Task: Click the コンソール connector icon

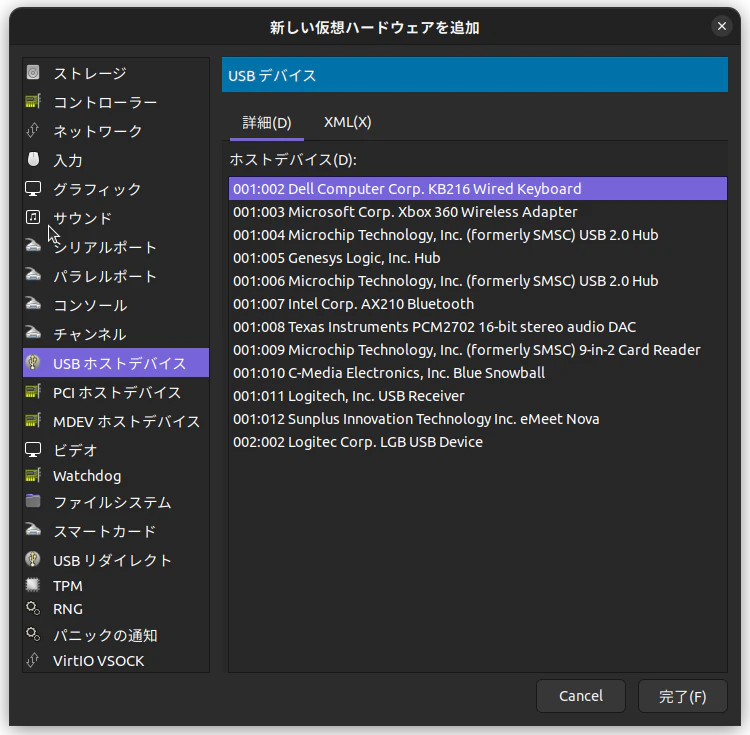Action: point(33,304)
